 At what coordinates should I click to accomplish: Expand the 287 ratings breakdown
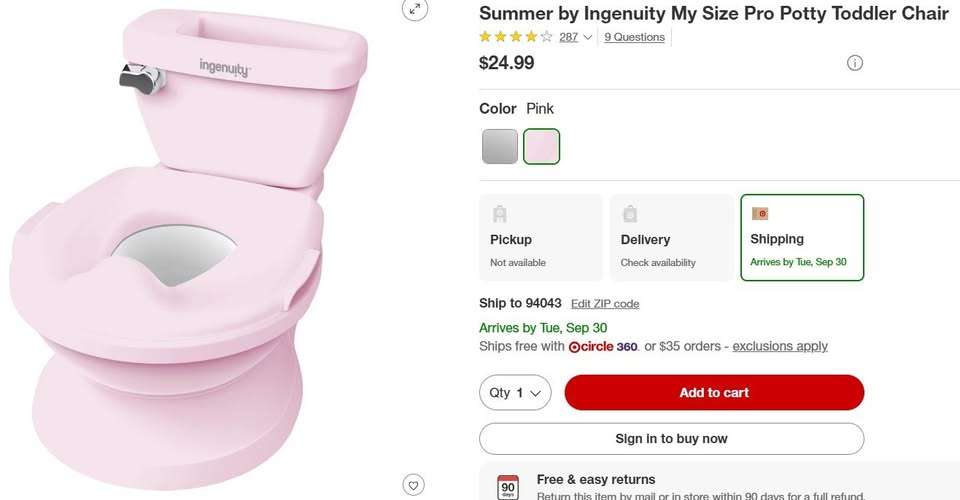pyautogui.click(x=575, y=37)
